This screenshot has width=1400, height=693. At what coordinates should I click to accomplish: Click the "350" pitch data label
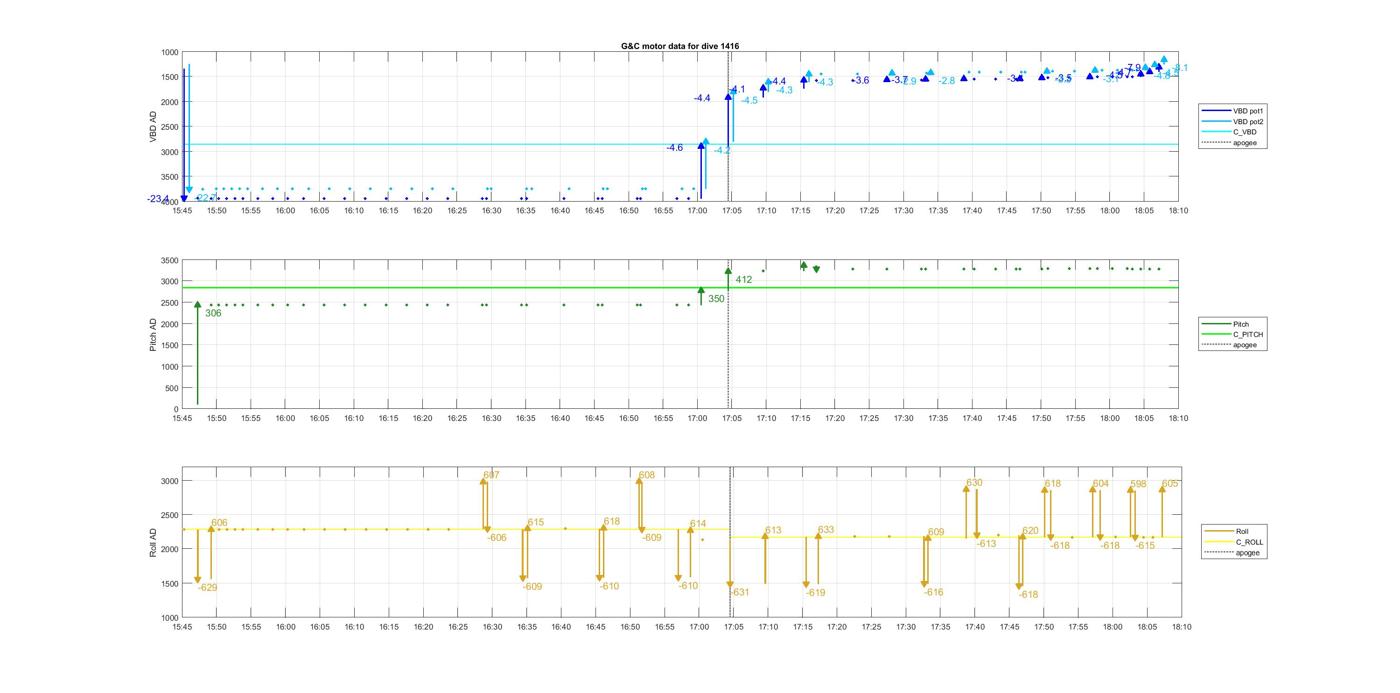(x=716, y=298)
